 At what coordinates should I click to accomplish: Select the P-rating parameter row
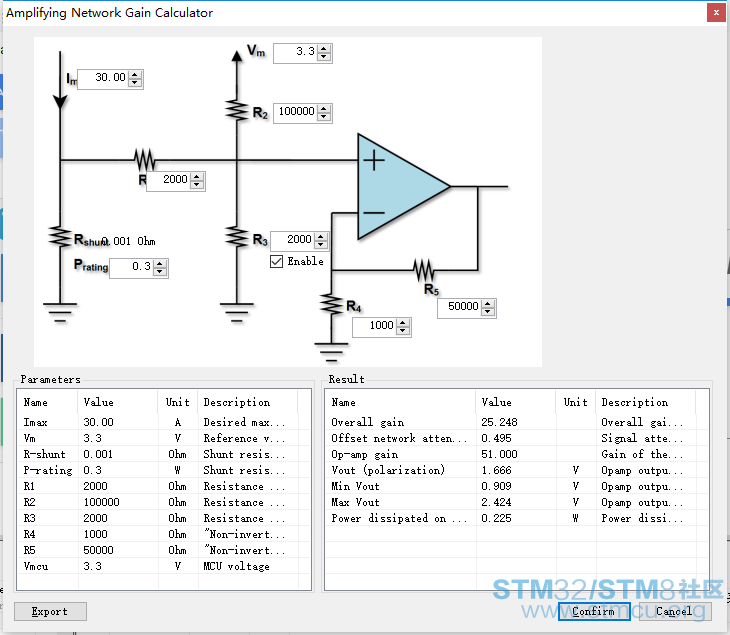coord(164,470)
